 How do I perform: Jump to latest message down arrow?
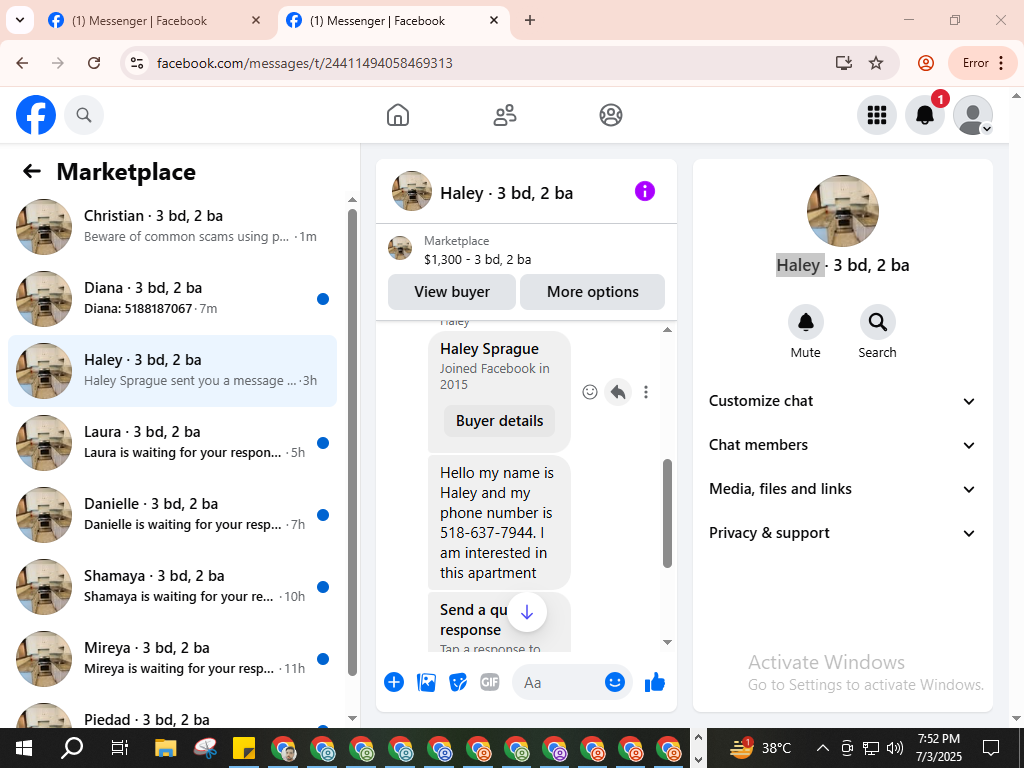527,612
